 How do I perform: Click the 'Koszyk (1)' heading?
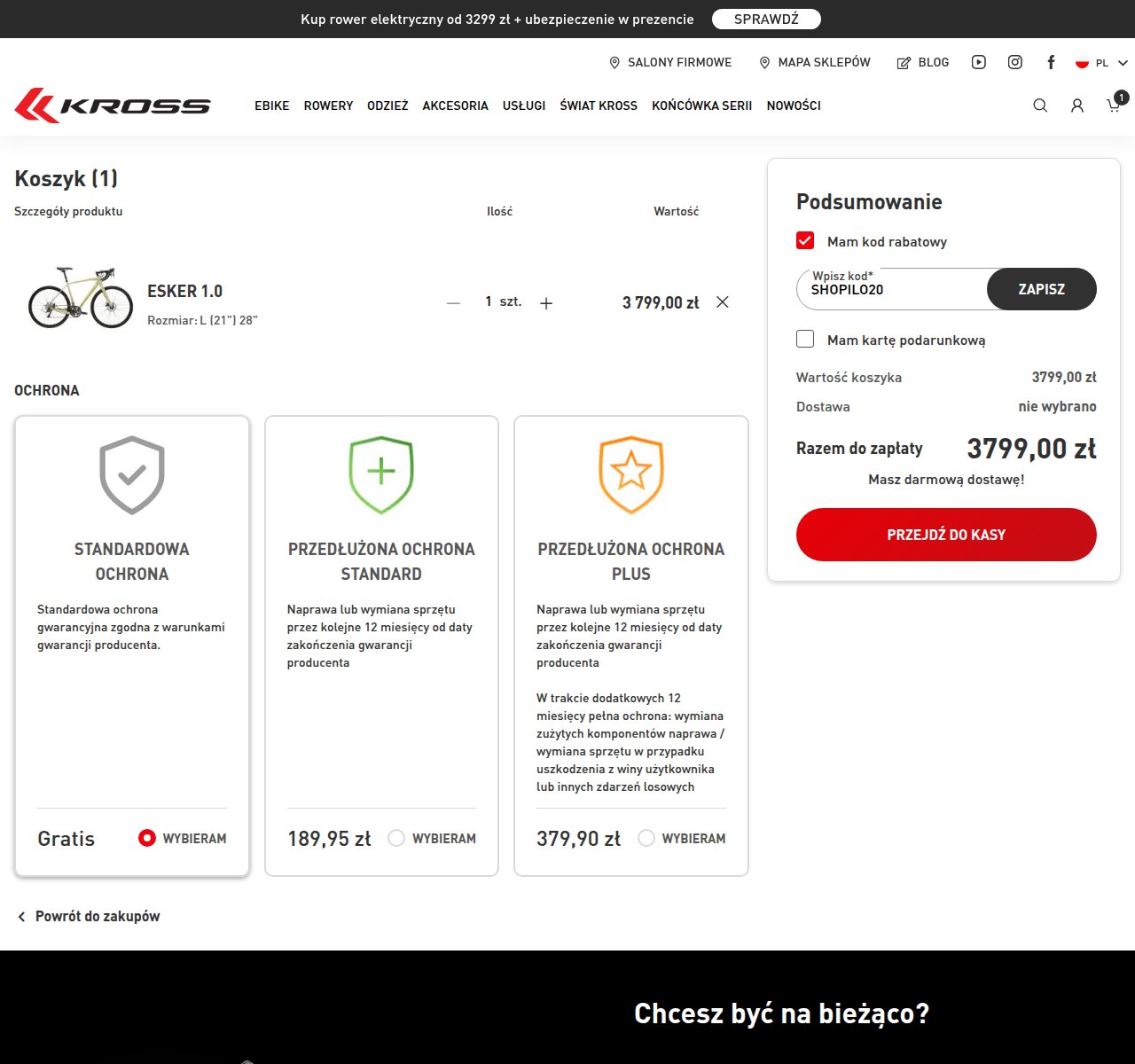coord(67,178)
